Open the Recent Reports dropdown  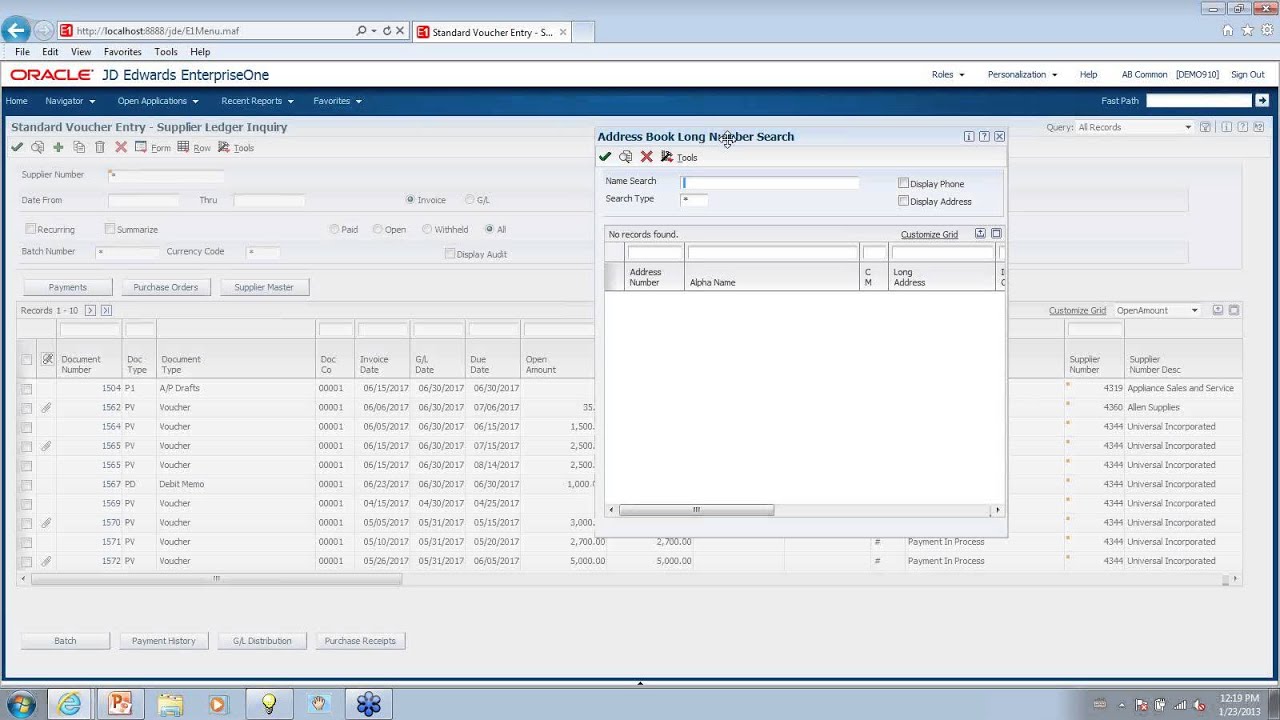(257, 101)
